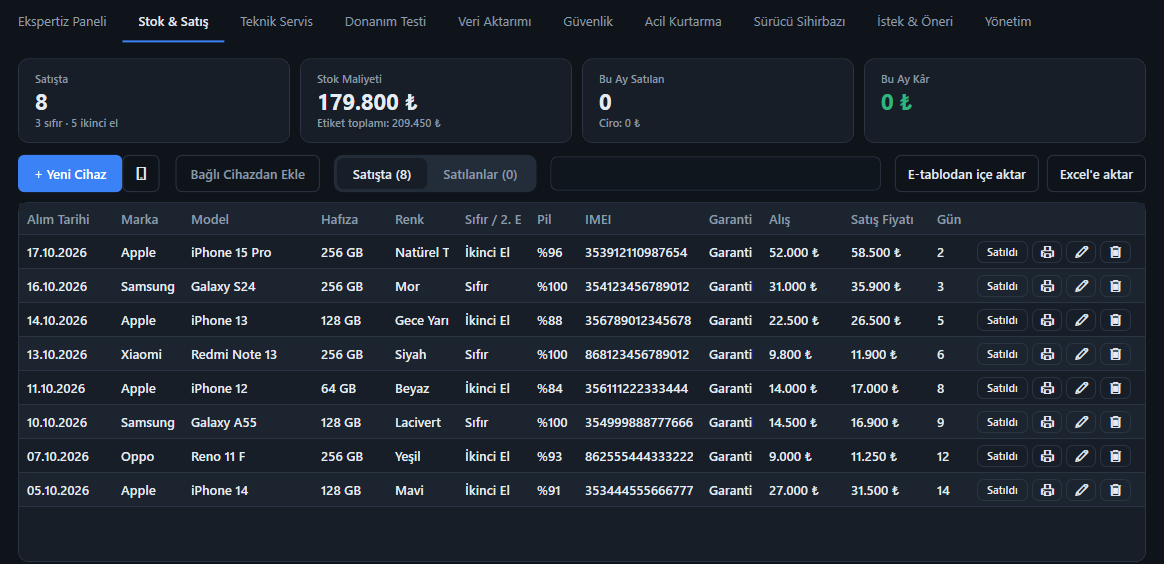Image resolution: width=1164 pixels, height=564 pixels.
Task: Open the Donanım Testi tab
Action: tap(385, 22)
